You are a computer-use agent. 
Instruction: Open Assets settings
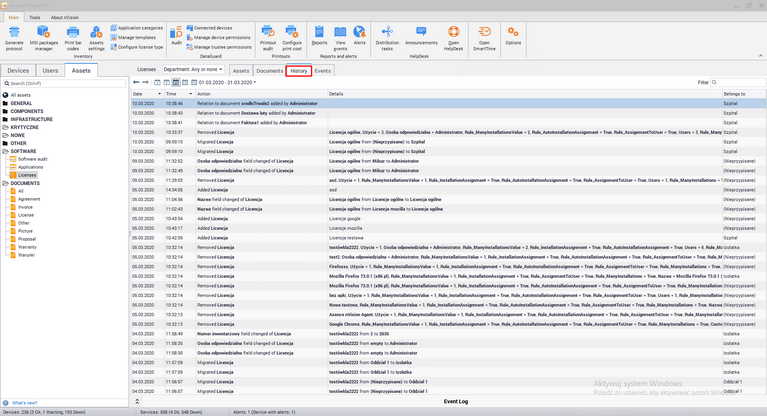click(x=96, y=33)
